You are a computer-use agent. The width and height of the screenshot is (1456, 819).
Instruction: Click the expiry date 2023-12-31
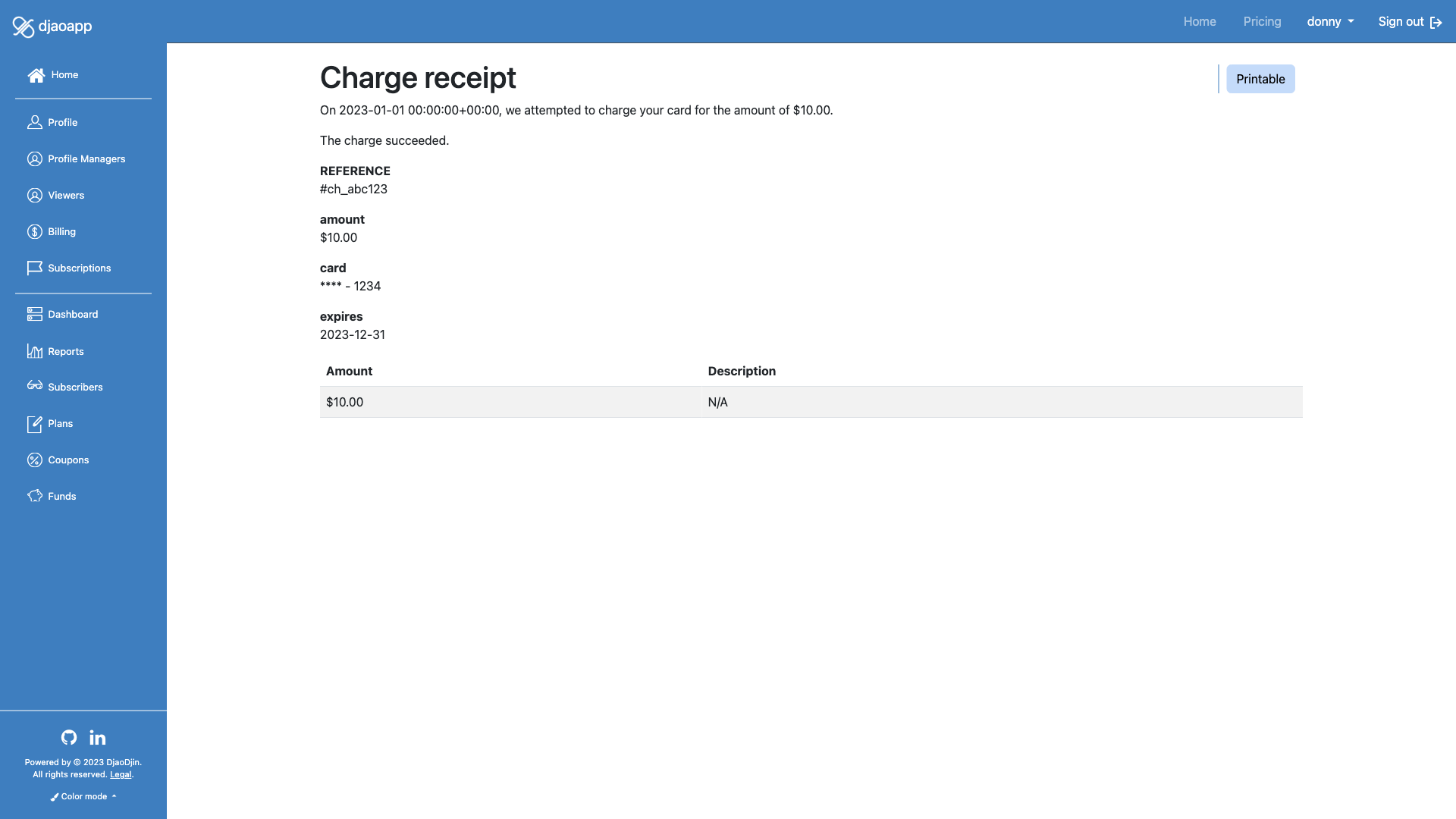pyautogui.click(x=353, y=334)
